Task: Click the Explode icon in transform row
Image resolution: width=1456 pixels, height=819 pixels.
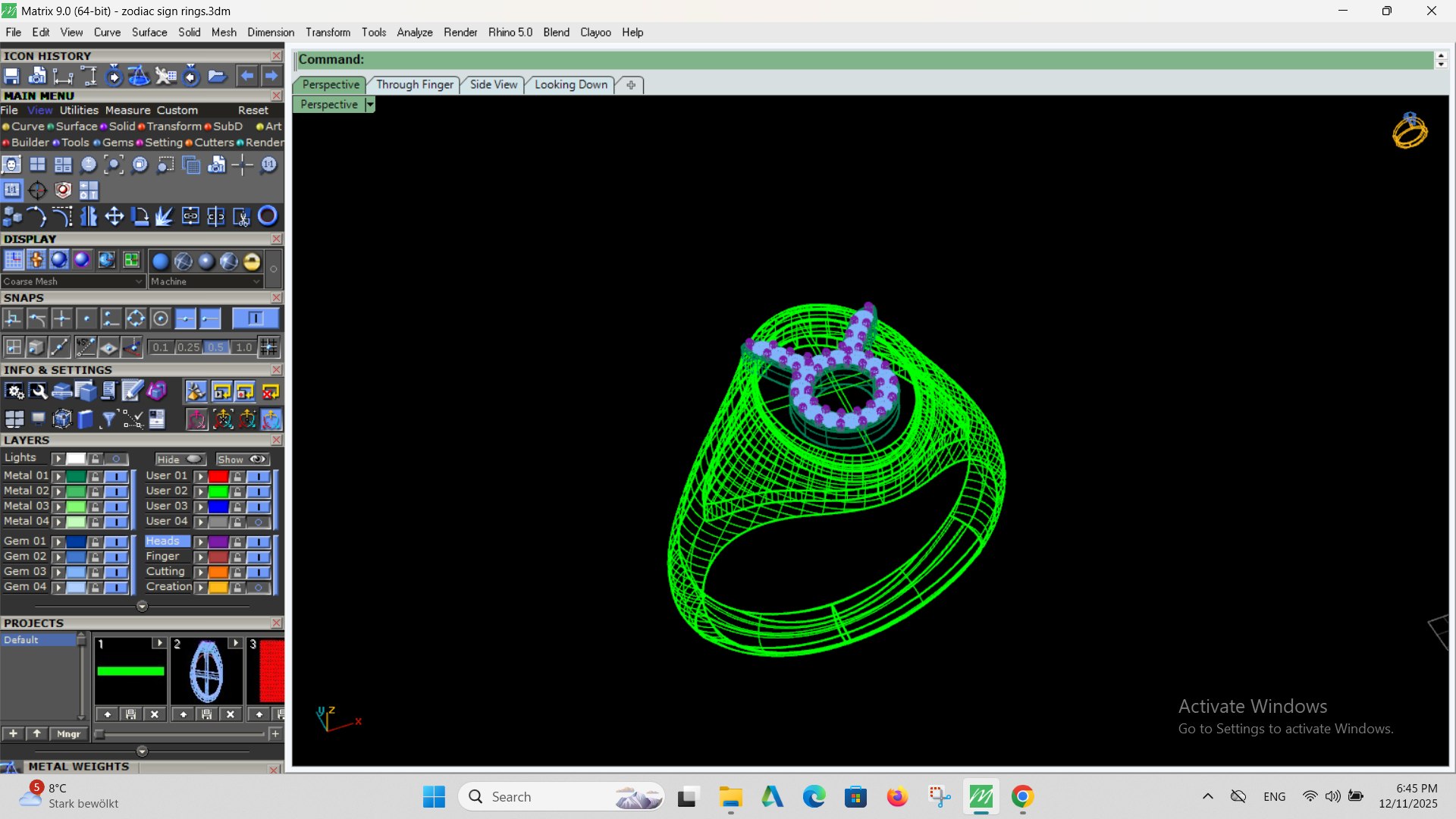Action: coord(165,217)
